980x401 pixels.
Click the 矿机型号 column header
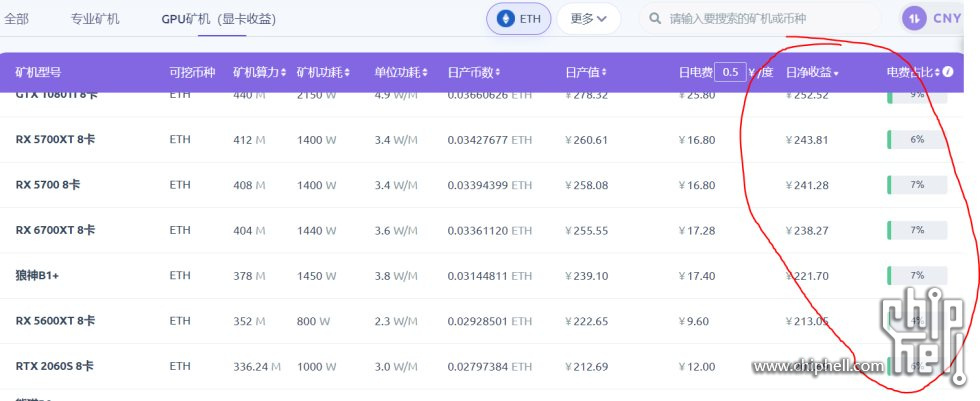point(38,72)
